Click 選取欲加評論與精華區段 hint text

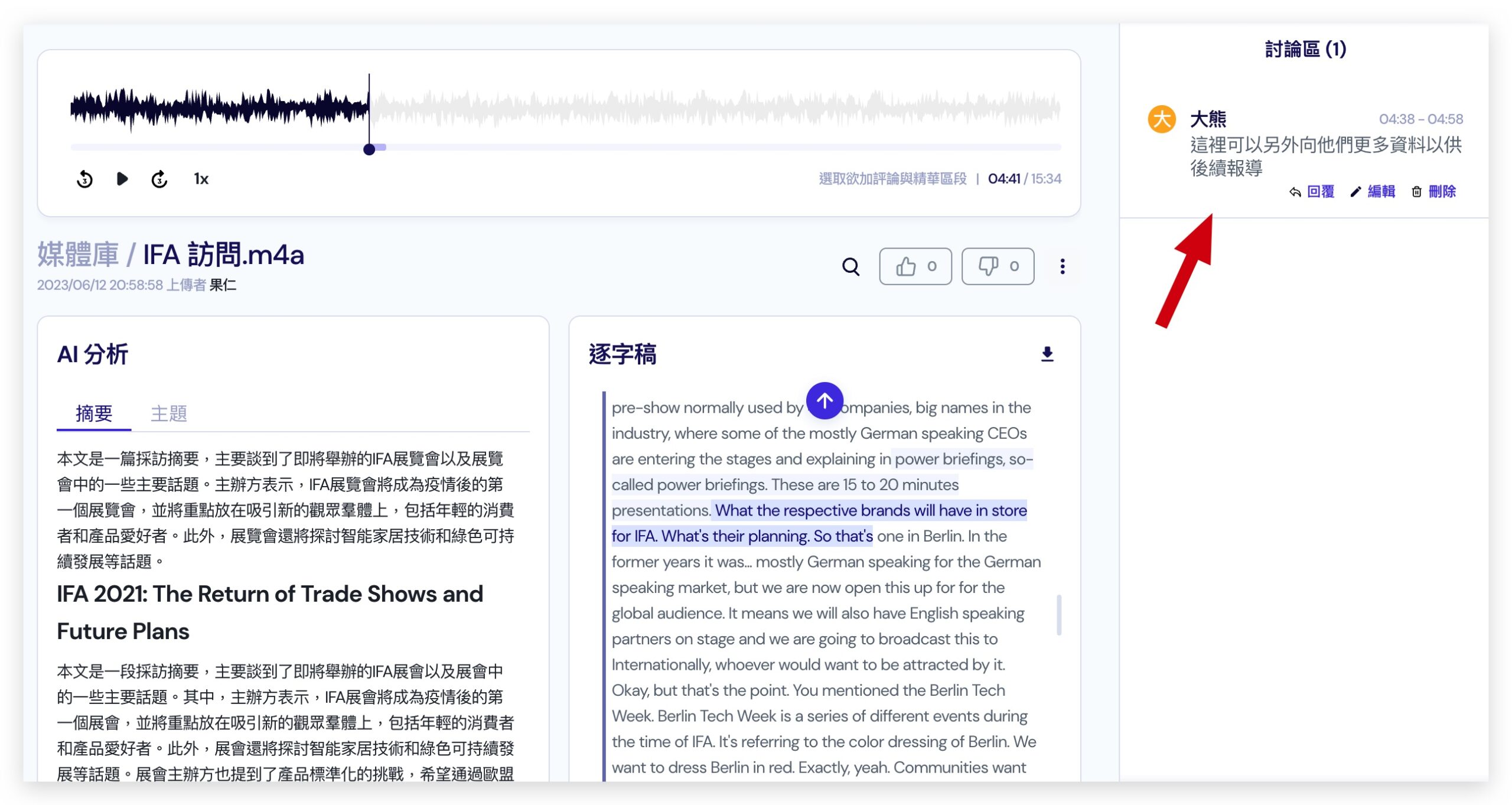[892, 178]
